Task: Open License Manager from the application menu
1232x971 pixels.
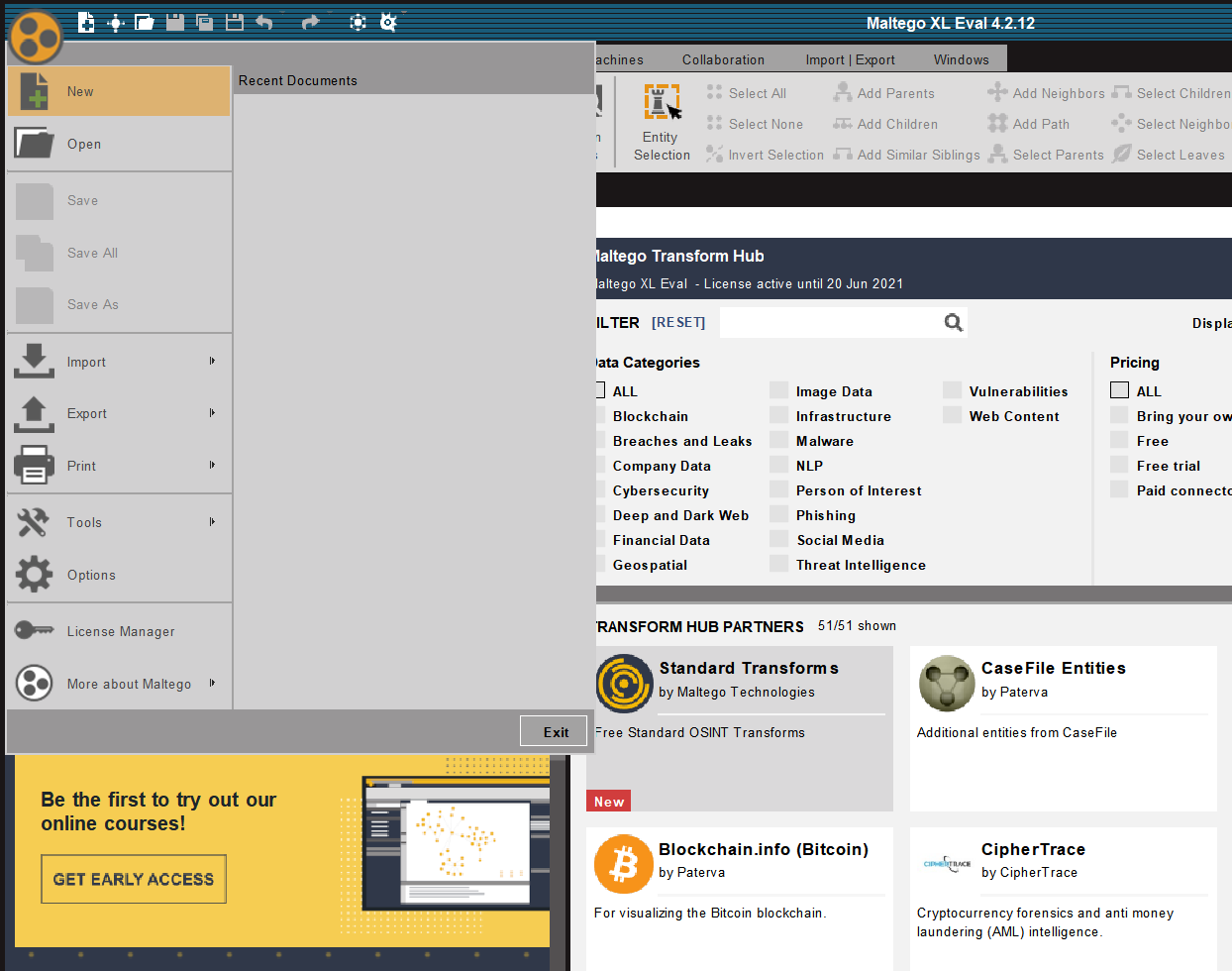Action: click(119, 631)
